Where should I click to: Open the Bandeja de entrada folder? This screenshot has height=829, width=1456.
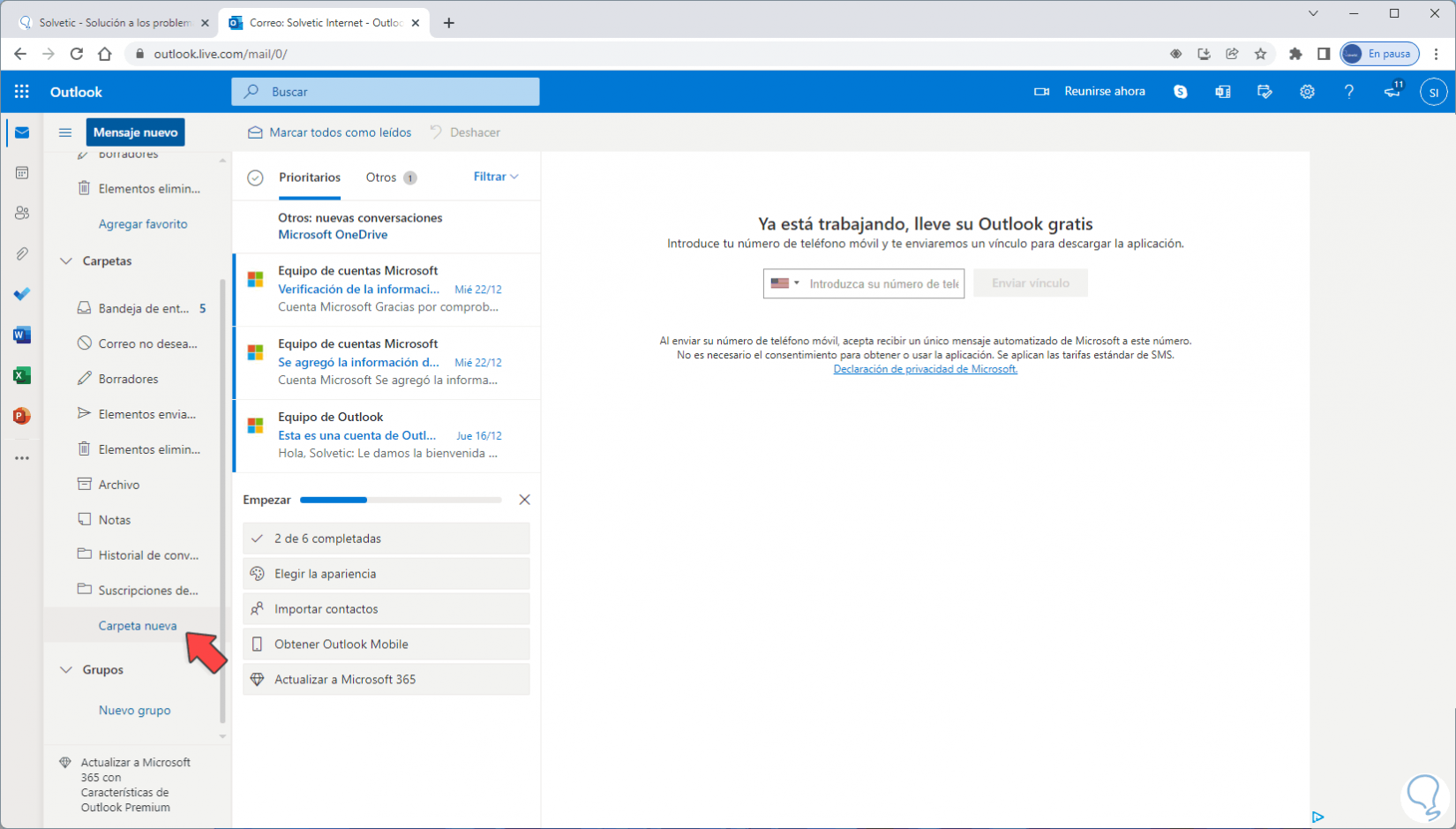point(137,308)
